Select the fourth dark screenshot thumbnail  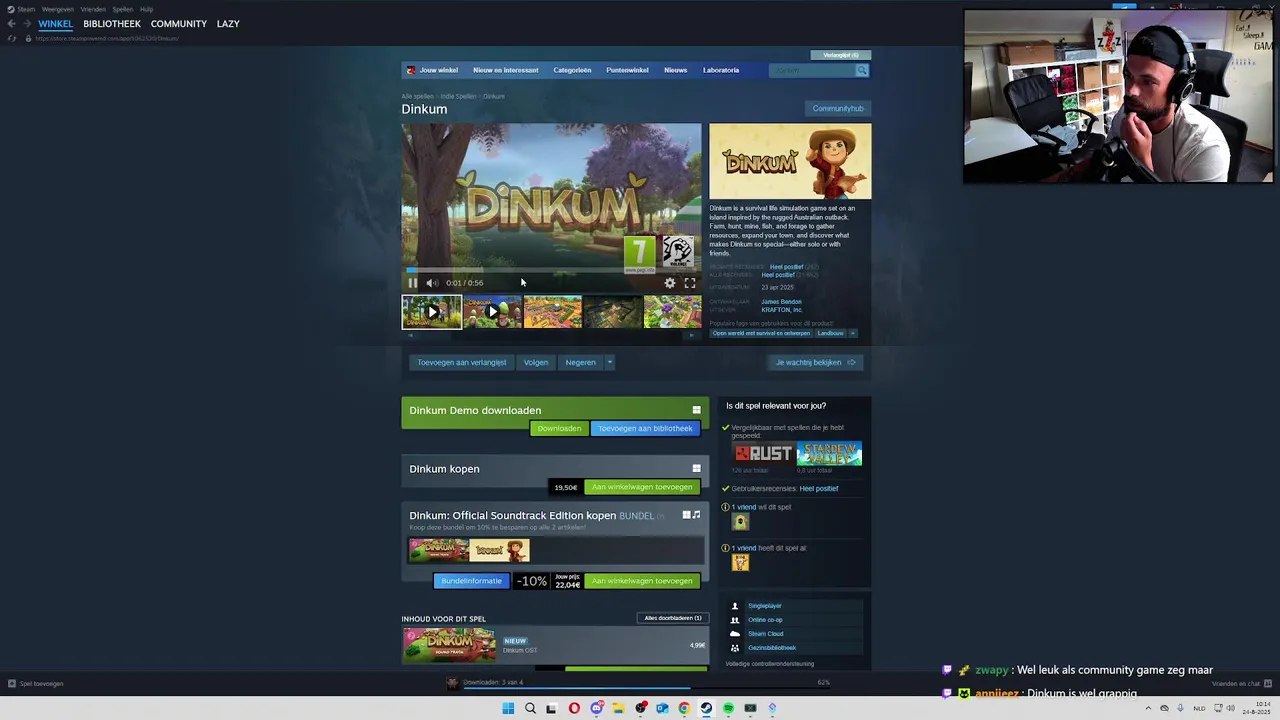point(612,312)
